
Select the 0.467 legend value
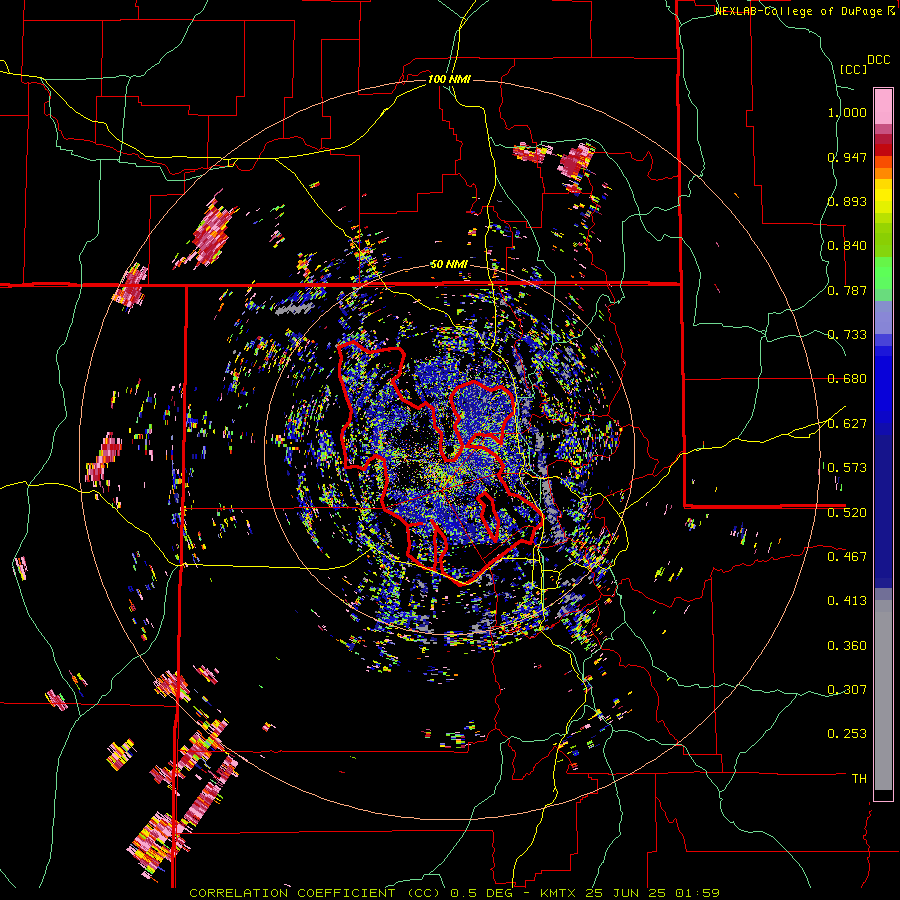[847, 557]
